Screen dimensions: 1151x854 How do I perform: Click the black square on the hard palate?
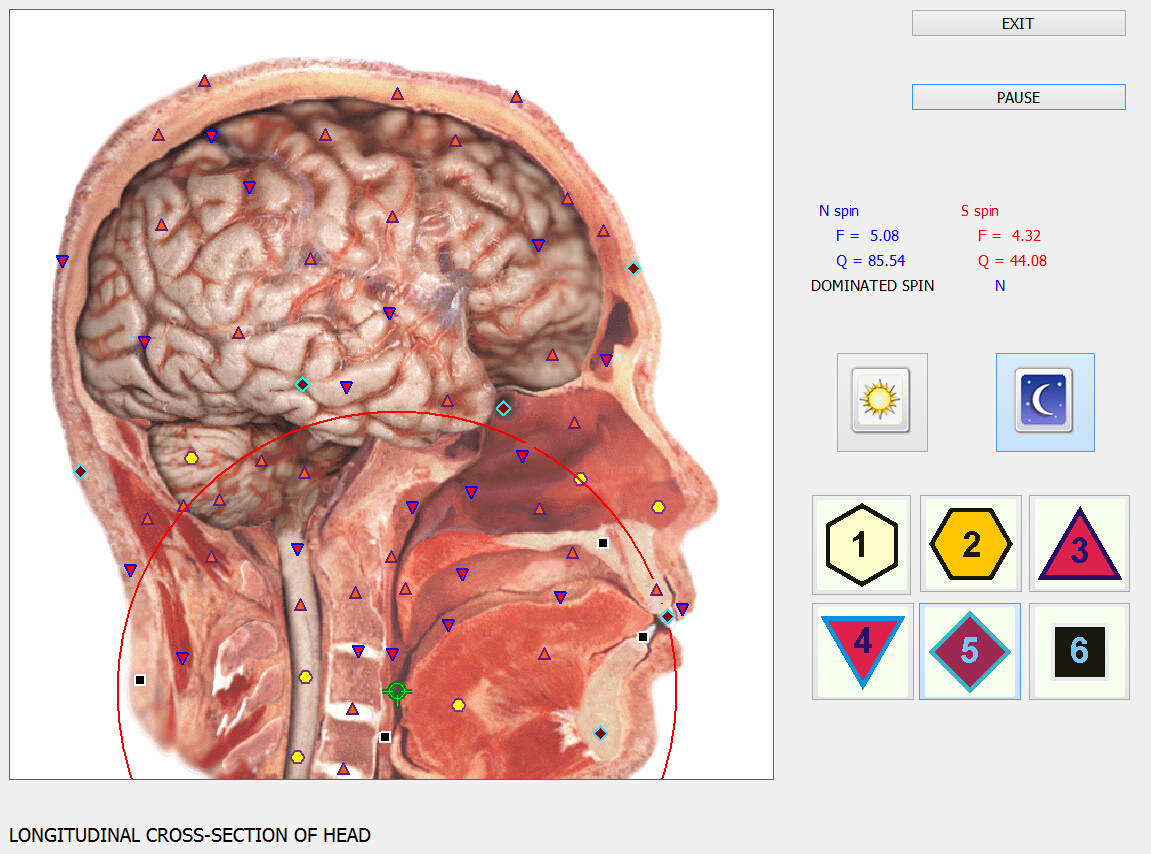click(x=603, y=543)
